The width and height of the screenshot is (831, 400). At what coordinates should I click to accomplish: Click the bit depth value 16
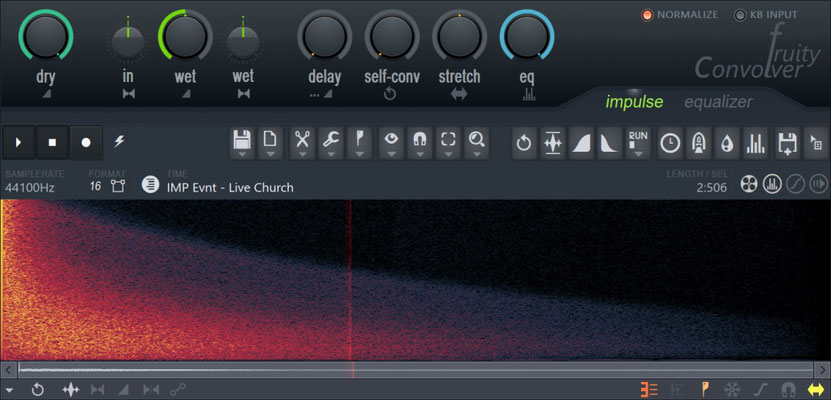tap(95, 186)
